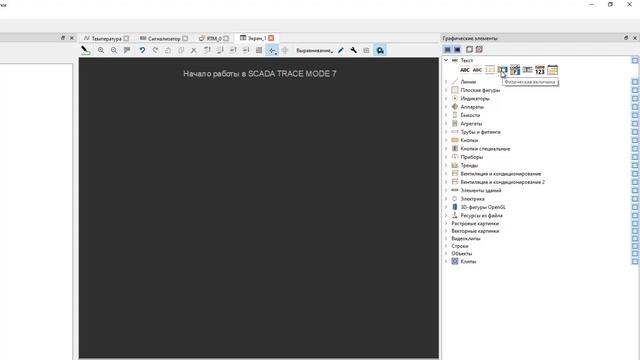Select Строки tree item
This screenshot has height=360, width=640.
460,246
